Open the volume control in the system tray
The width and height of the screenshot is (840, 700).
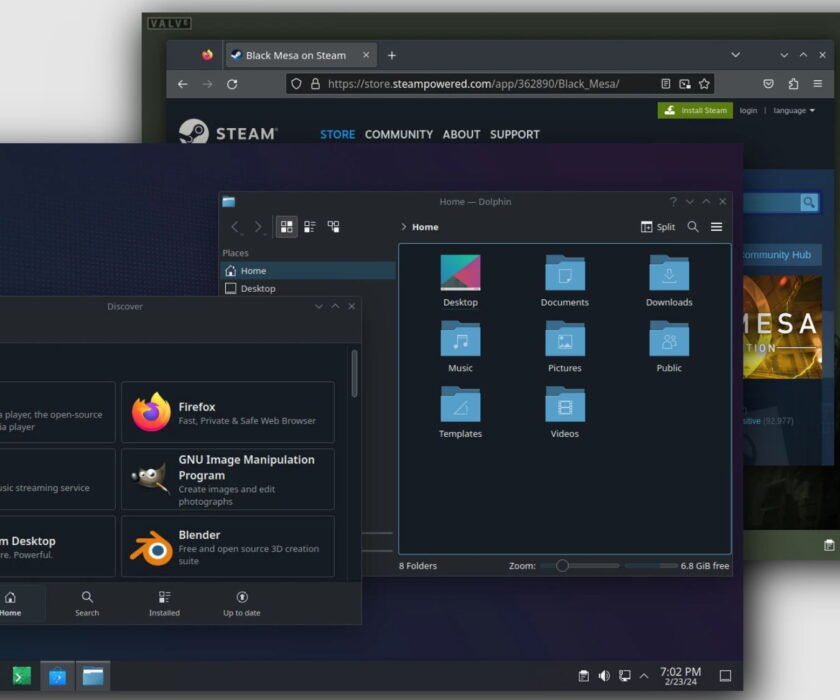point(604,676)
